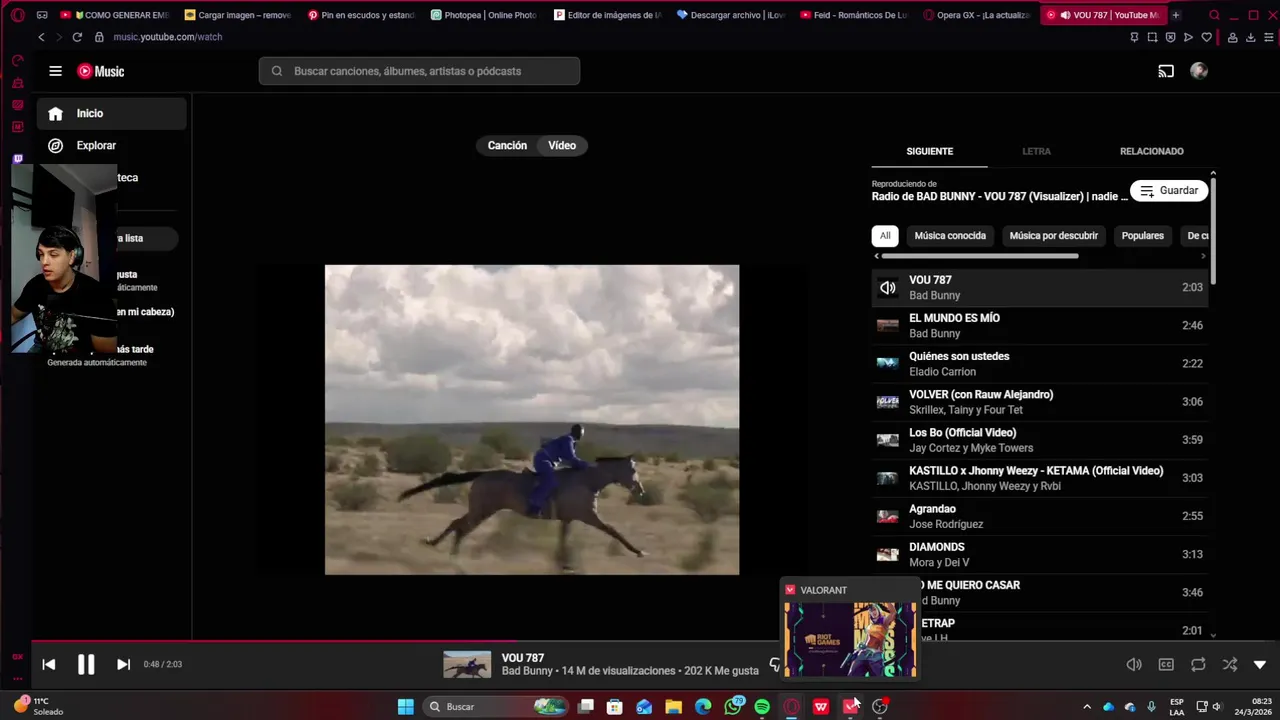Switch to the Photopea browser tab
The image size is (1280, 720).
484,15
